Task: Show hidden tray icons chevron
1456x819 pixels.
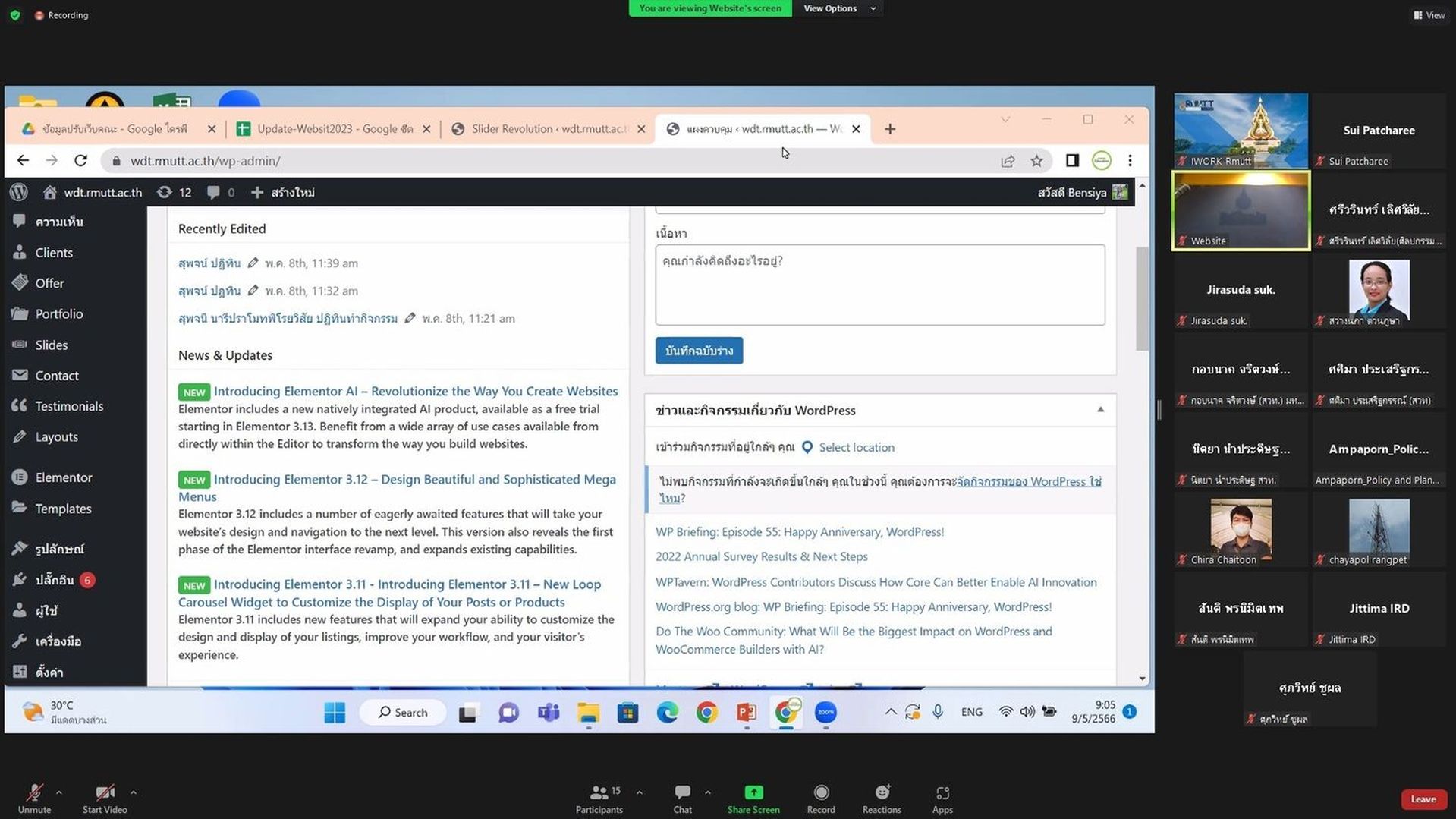Action: [x=891, y=712]
